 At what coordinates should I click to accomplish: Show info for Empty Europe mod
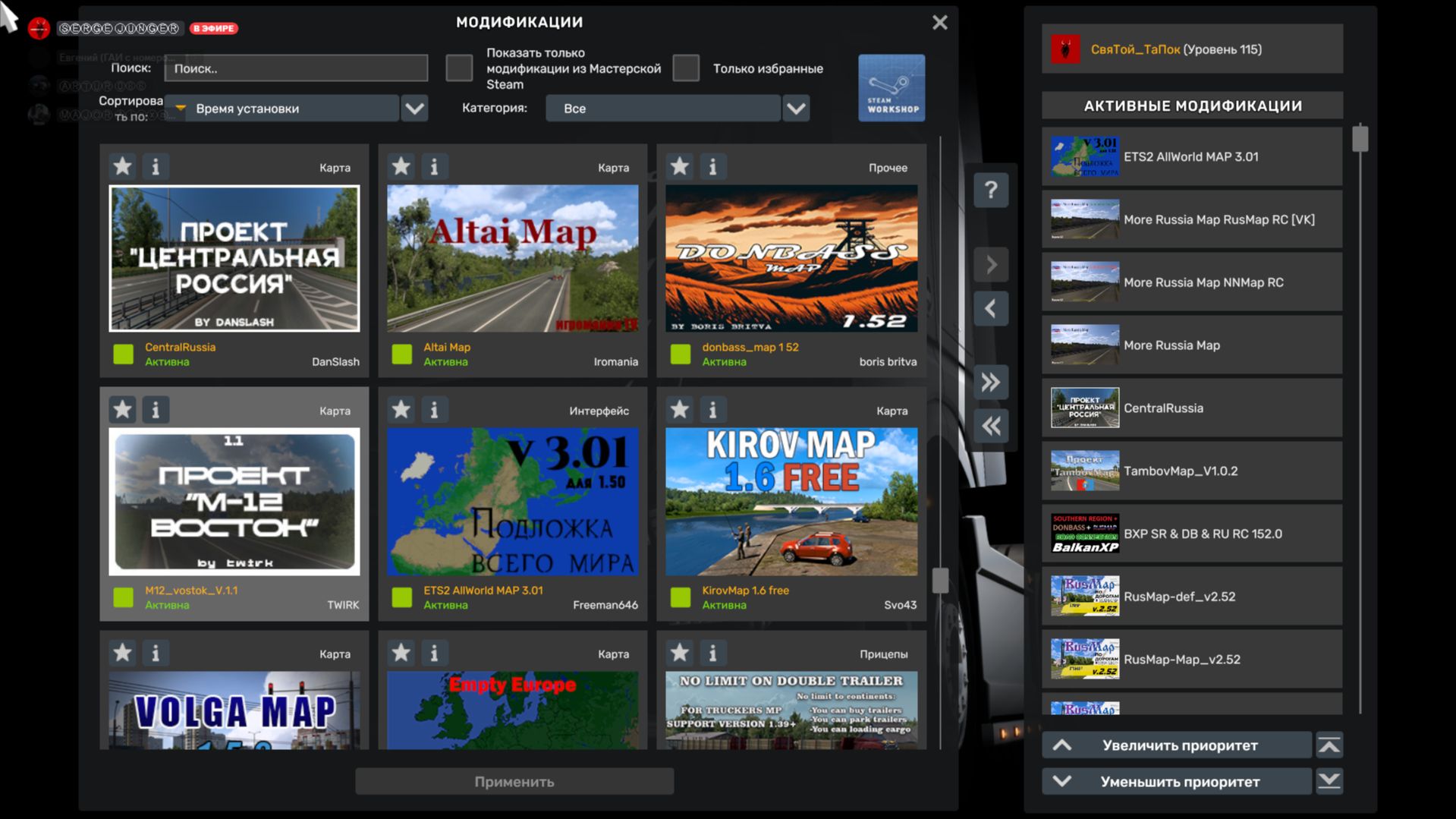(434, 653)
